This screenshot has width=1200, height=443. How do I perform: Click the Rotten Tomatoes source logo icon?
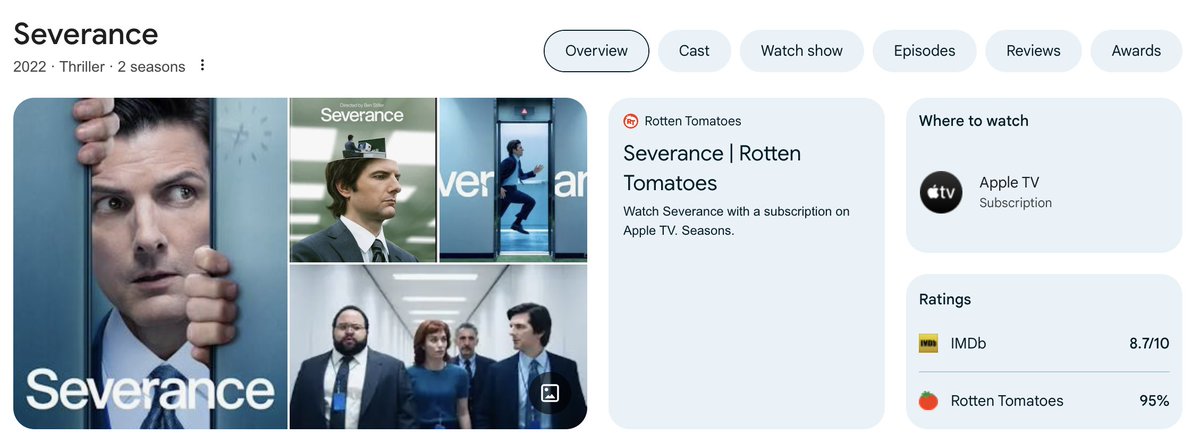(x=630, y=121)
